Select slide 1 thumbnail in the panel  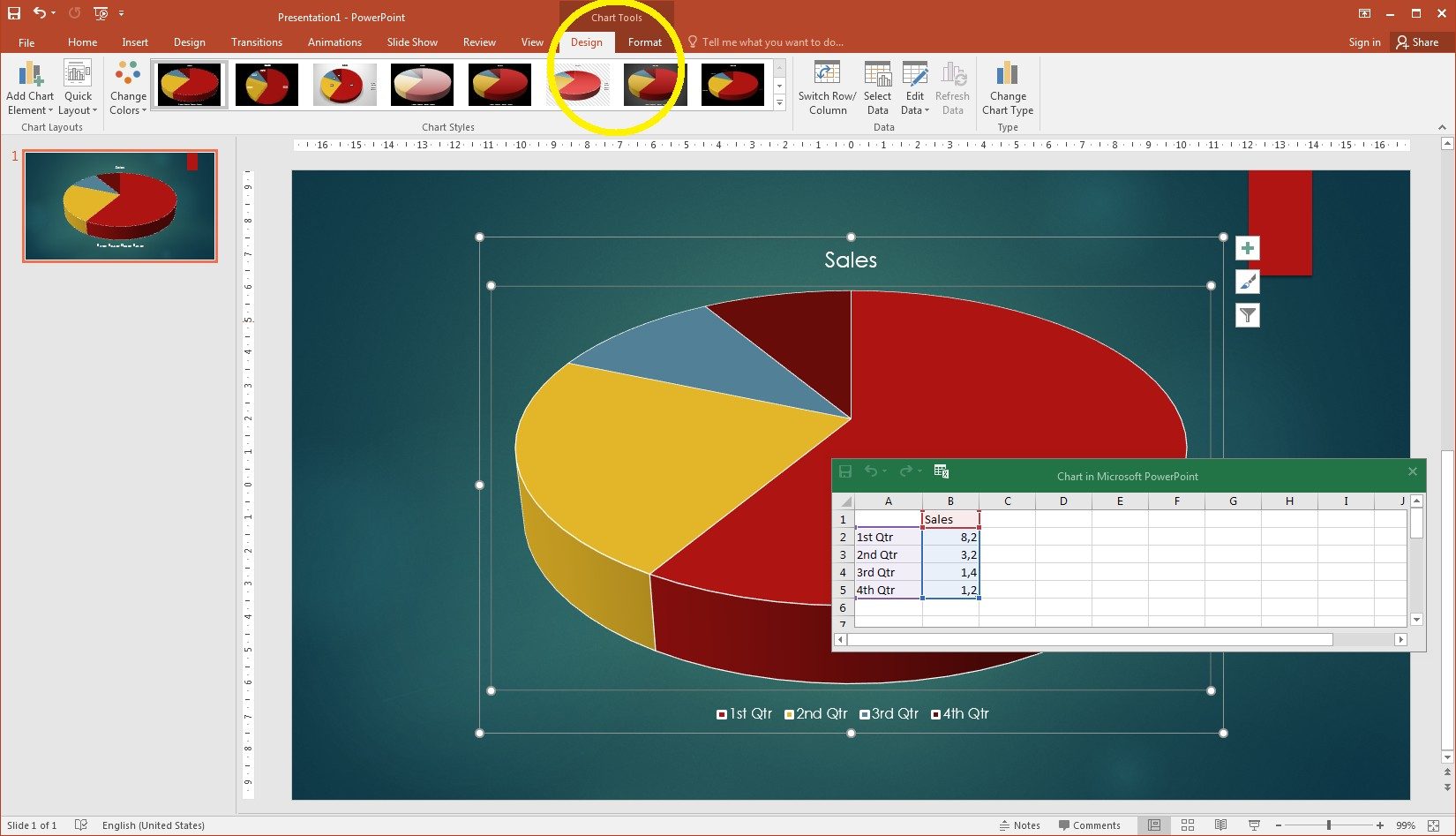click(x=120, y=206)
